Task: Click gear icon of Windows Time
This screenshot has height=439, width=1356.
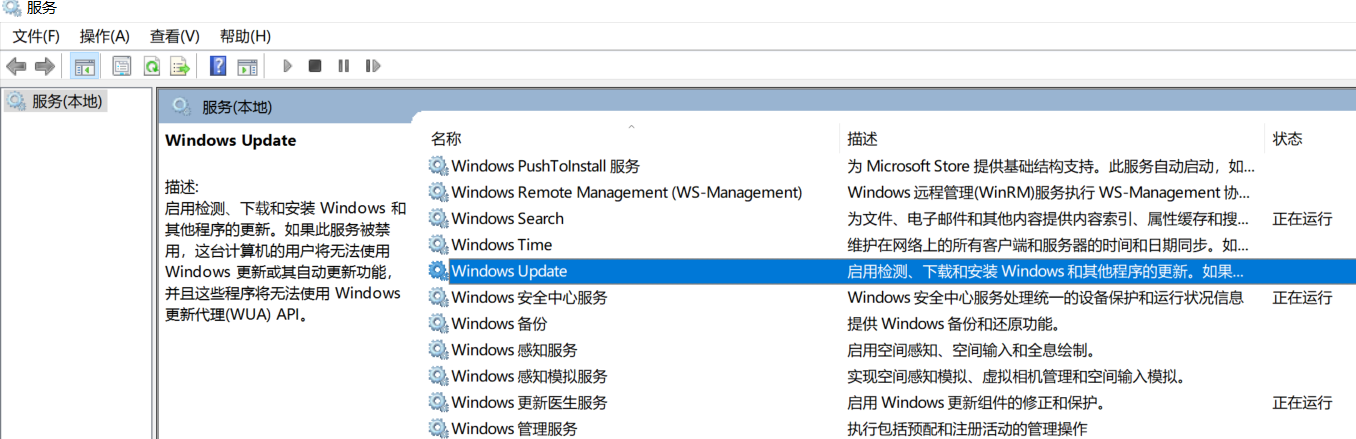Action: 438,245
